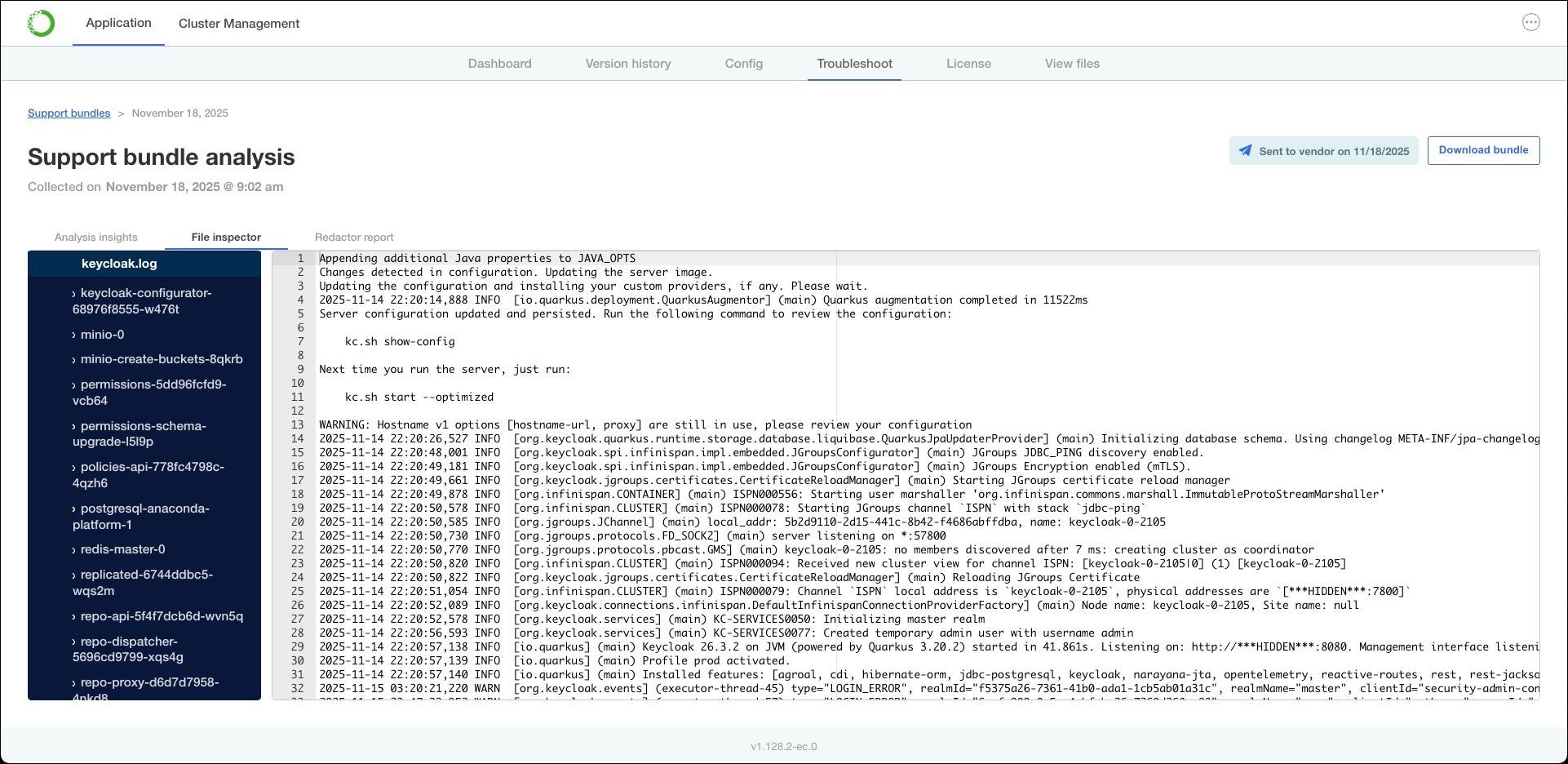Click the paper plane icon on vendor badge

[x=1246, y=150]
